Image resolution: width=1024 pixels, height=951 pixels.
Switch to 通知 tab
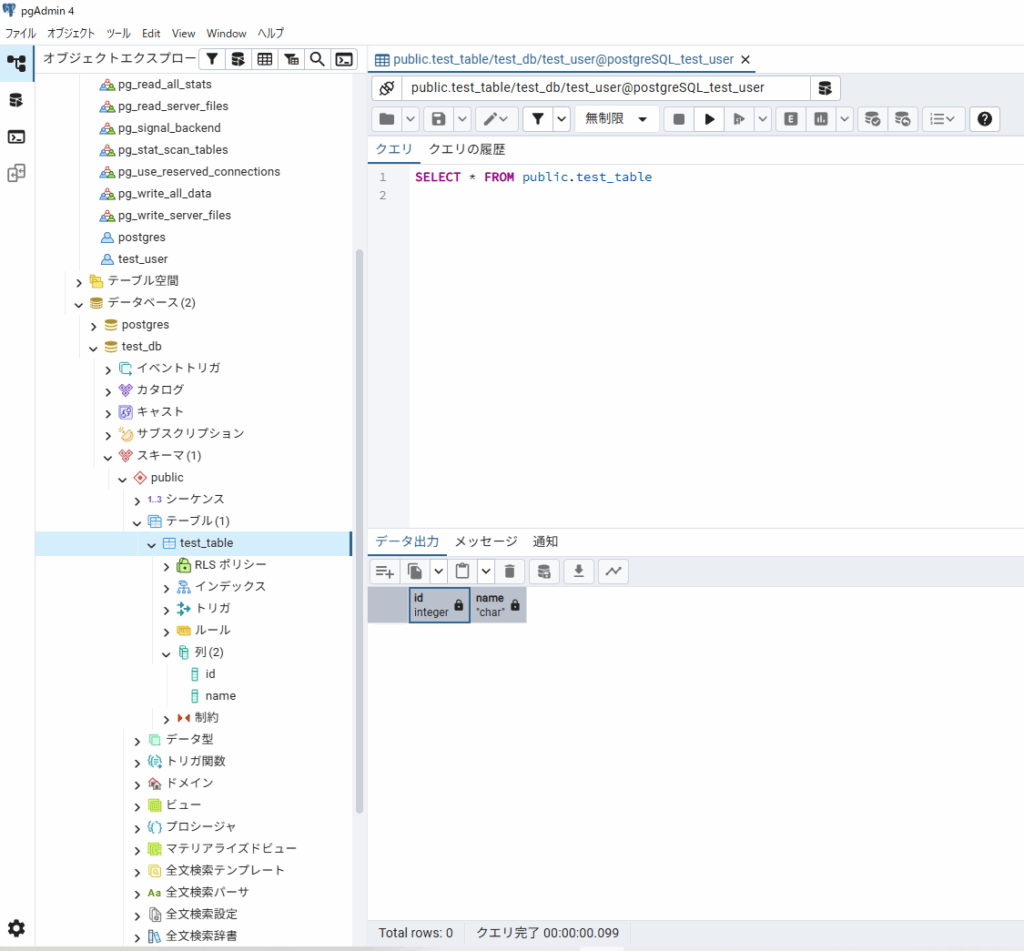[545, 541]
